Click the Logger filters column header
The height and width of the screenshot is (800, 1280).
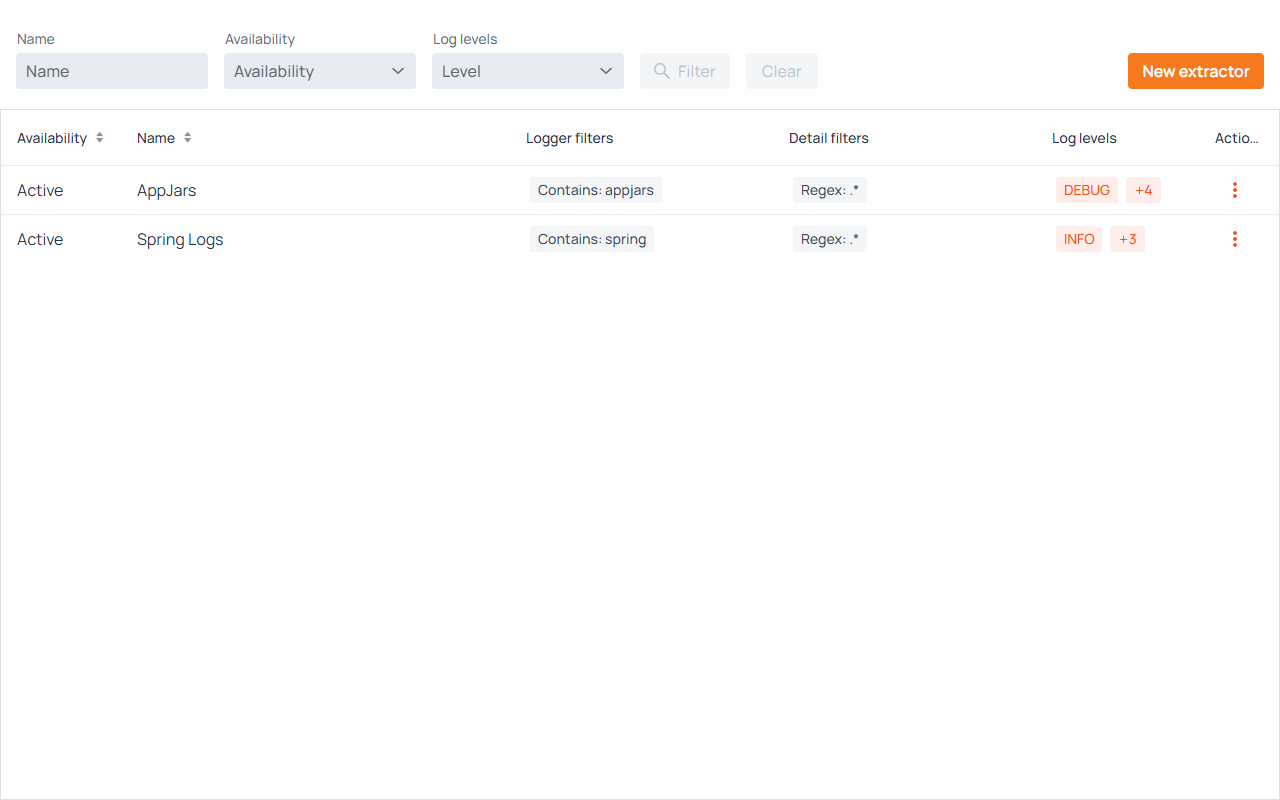[x=570, y=138]
